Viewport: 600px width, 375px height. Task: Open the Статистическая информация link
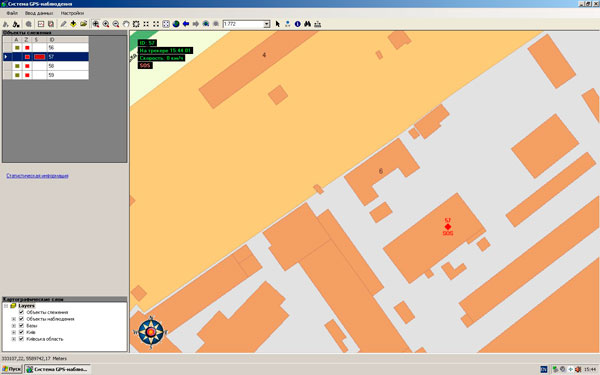38,176
